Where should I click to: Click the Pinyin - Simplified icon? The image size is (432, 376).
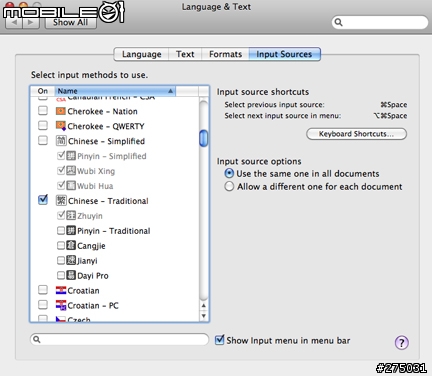(71, 156)
